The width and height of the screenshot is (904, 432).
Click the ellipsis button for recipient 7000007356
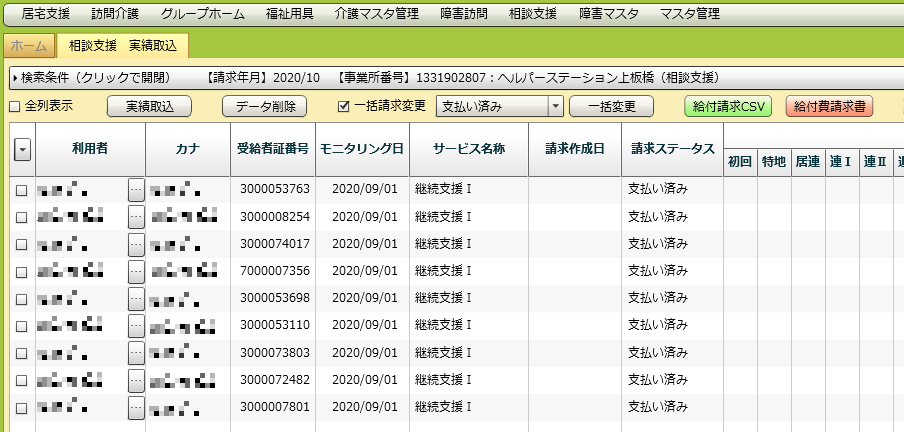coord(137,271)
